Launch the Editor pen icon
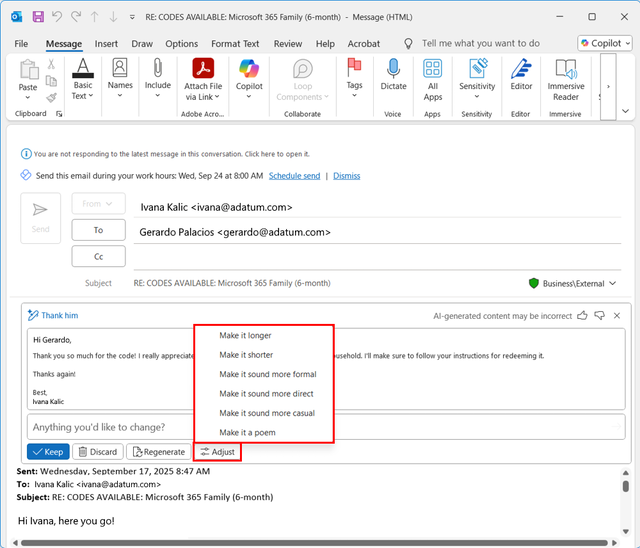The width and height of the screenshot is (640, 548). [521, 74]
